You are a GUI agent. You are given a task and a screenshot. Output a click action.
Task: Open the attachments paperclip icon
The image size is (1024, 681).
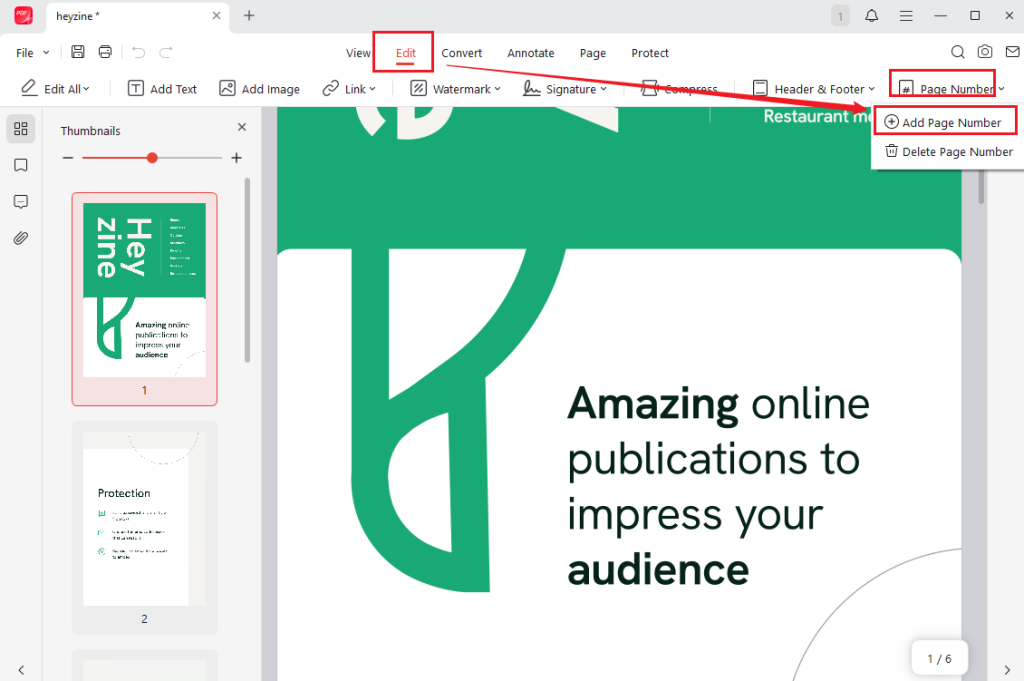click(x=21, y=238)
